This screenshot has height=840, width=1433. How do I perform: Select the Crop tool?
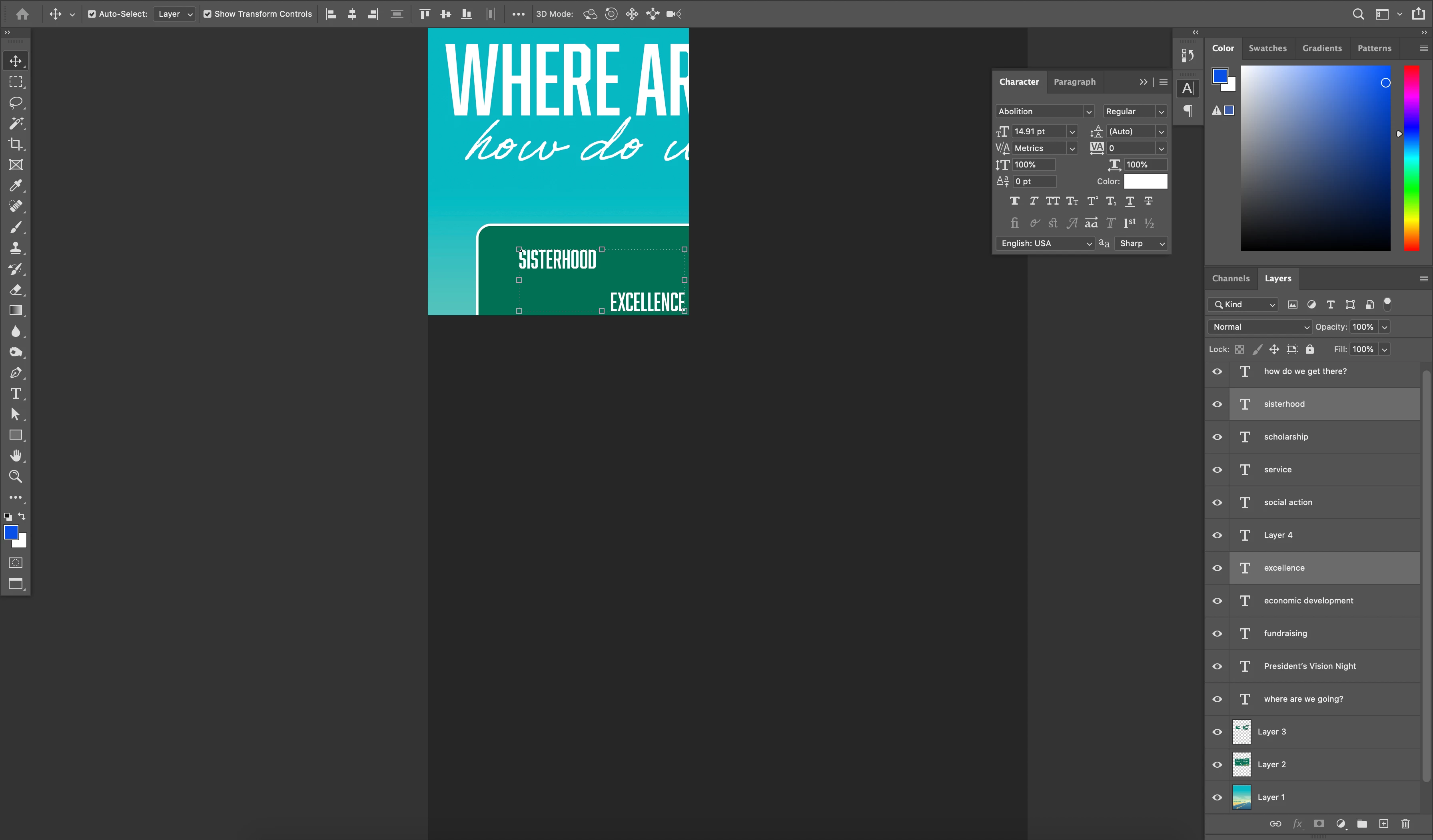tap(15, 144)
